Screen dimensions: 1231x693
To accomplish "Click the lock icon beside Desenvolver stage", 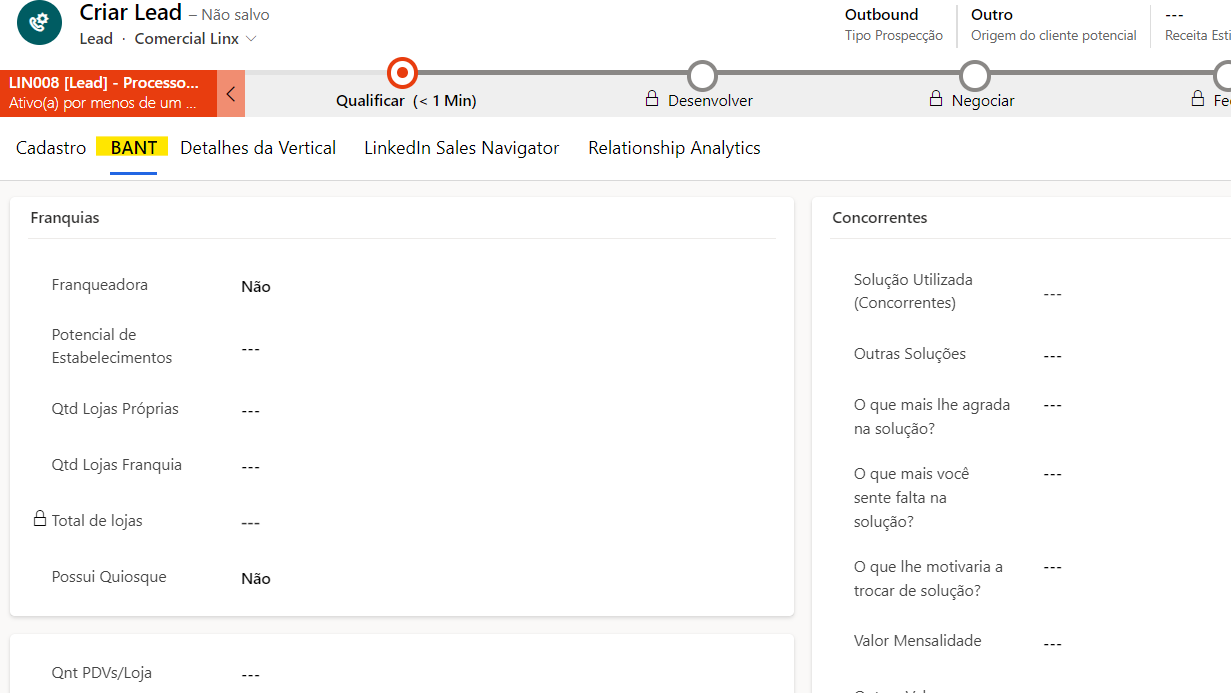I will coord(652,99).
